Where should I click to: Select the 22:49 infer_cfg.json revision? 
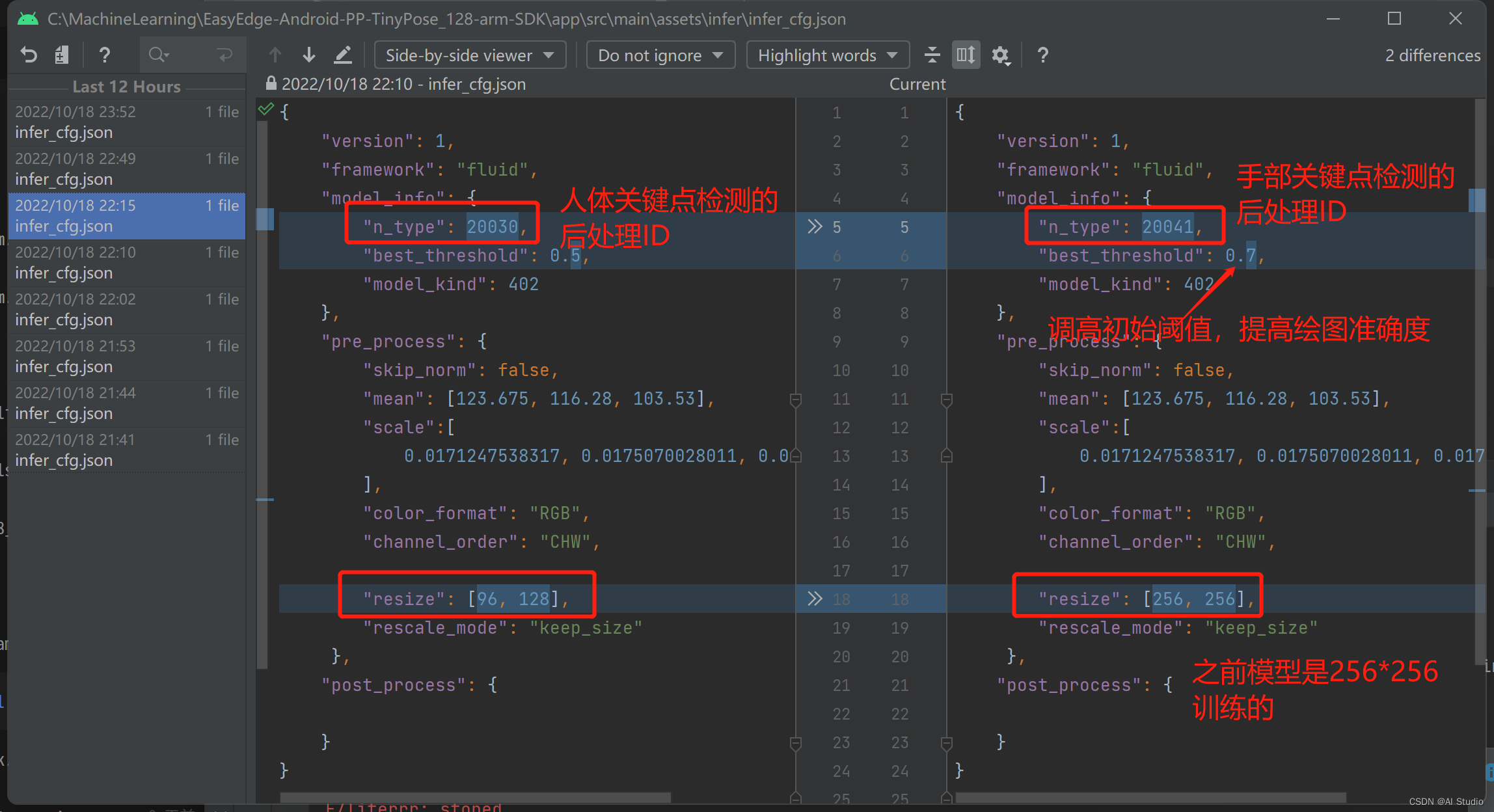(x=127, y=168)
